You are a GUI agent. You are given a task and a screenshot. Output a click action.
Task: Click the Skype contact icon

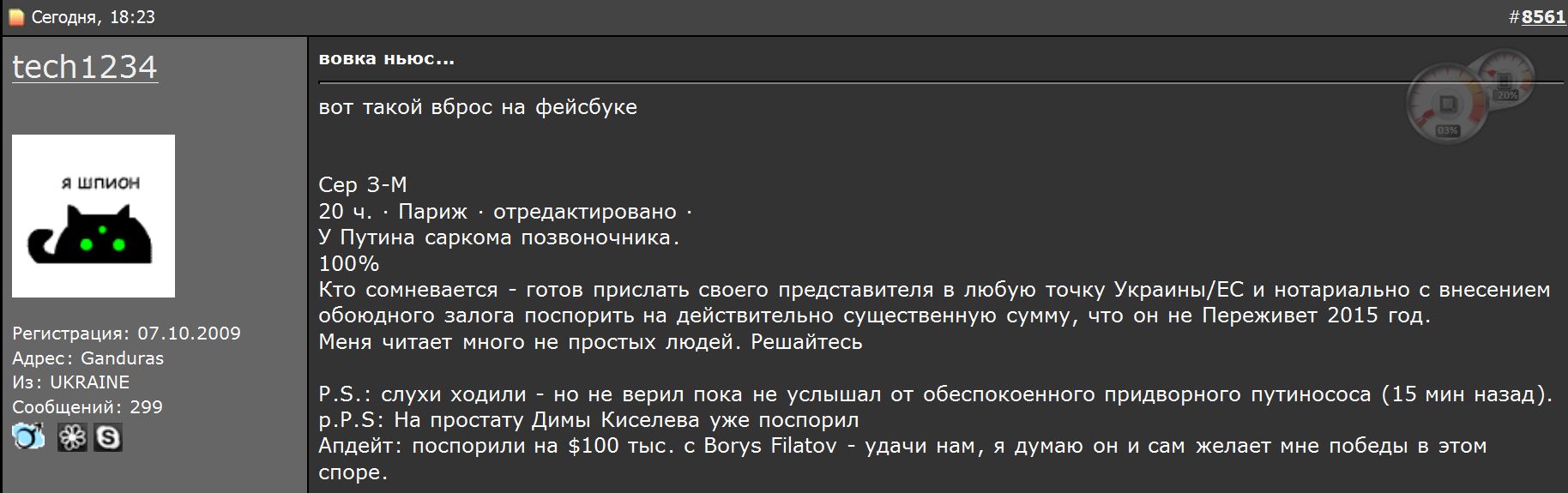pos(107,437)
